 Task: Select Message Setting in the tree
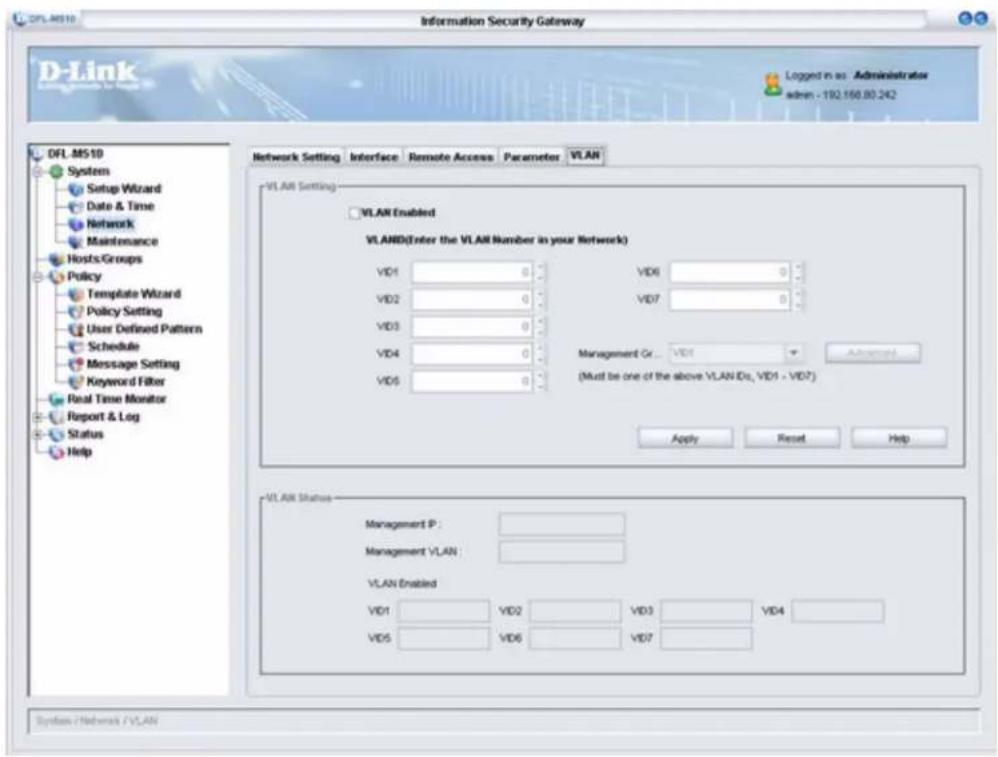pyautogui.click(x=133, y=364)
